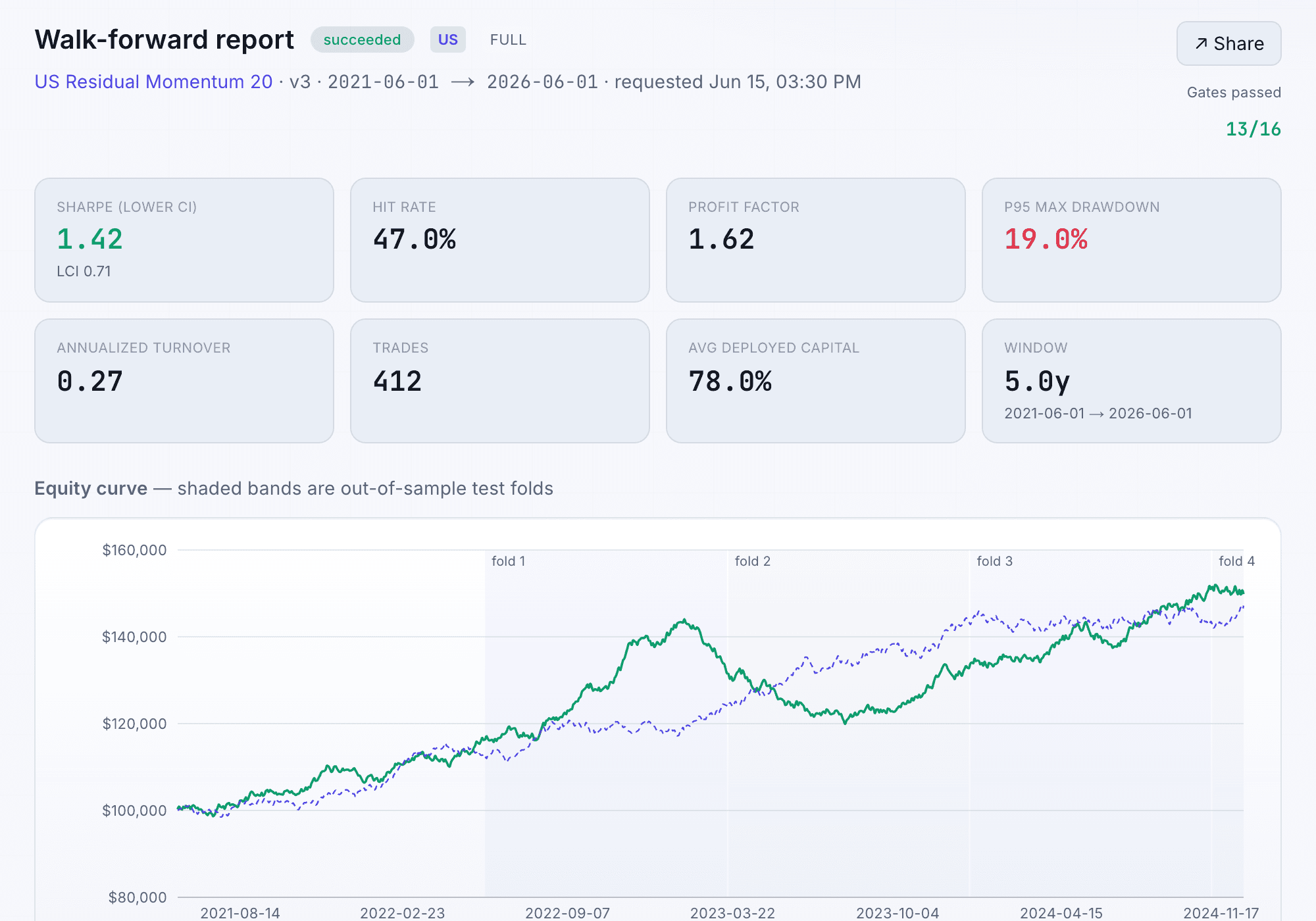This screenshot has width=1316, height=921.
Task: Click the 2024-11-17 date tick
Action: point(1221,913)
